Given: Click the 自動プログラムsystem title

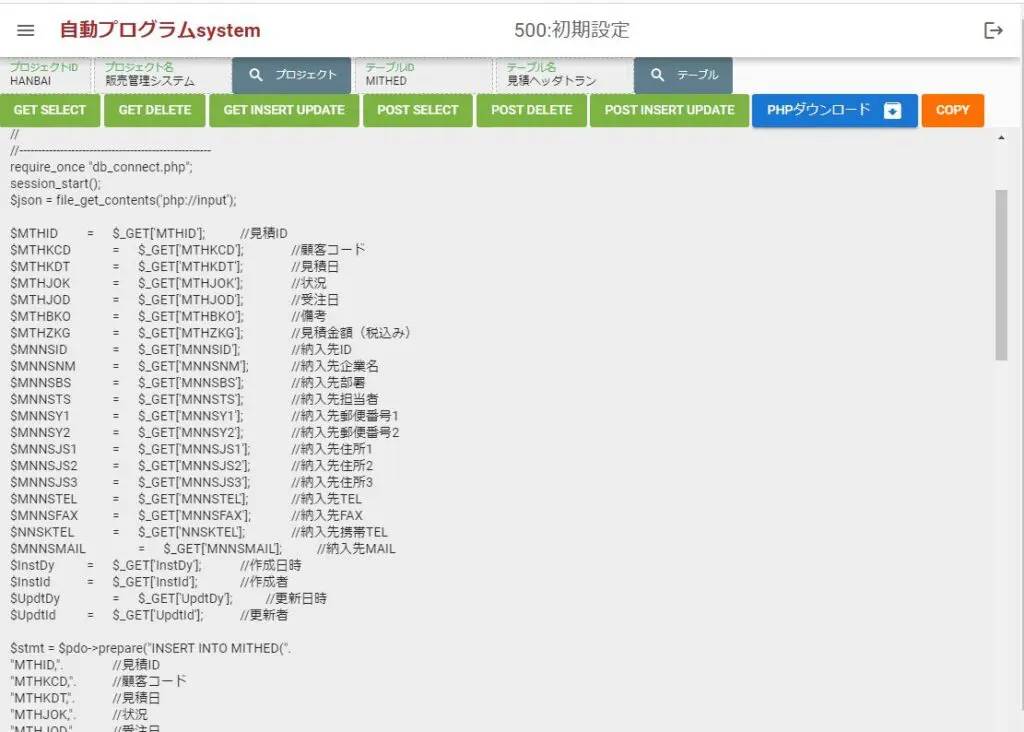Looking at the screenshot, I should click(160, 31).
